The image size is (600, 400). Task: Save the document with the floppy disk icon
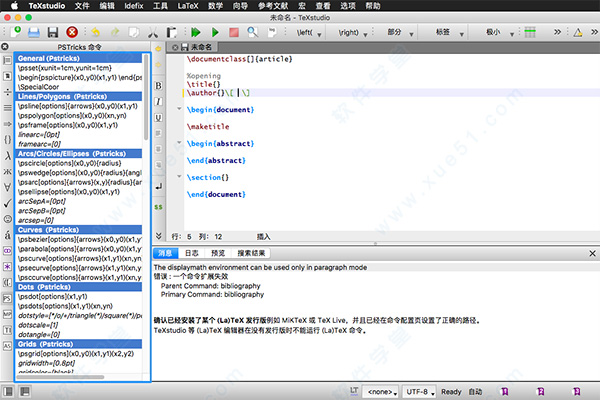click(53, 32)
